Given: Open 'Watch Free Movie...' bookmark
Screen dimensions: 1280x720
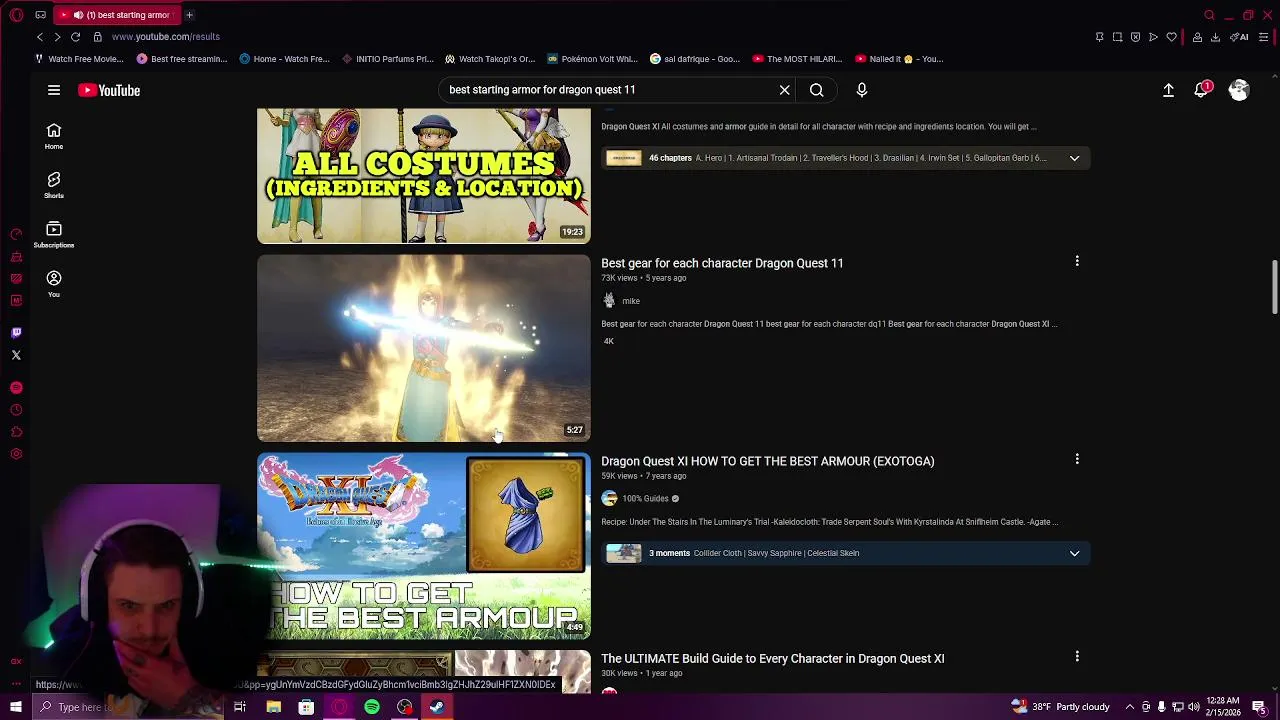Looking at the screenshot, I should coord(79,59).
